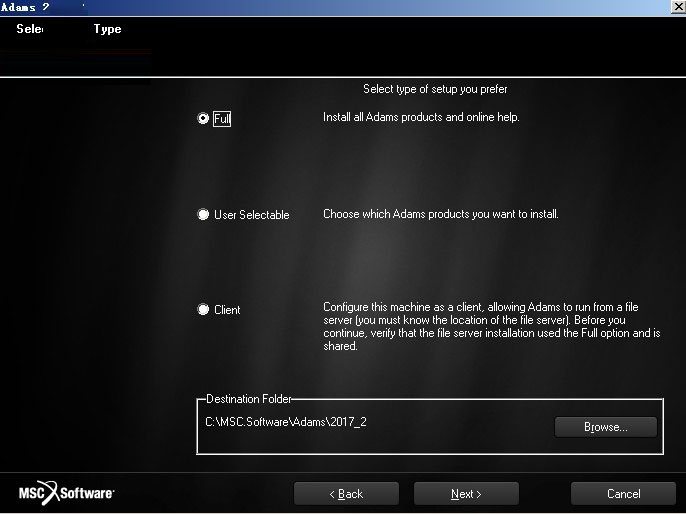Screen dimensions: 686x514
Task: Click the MSC Software logo
Action: (x=66, y=493)
